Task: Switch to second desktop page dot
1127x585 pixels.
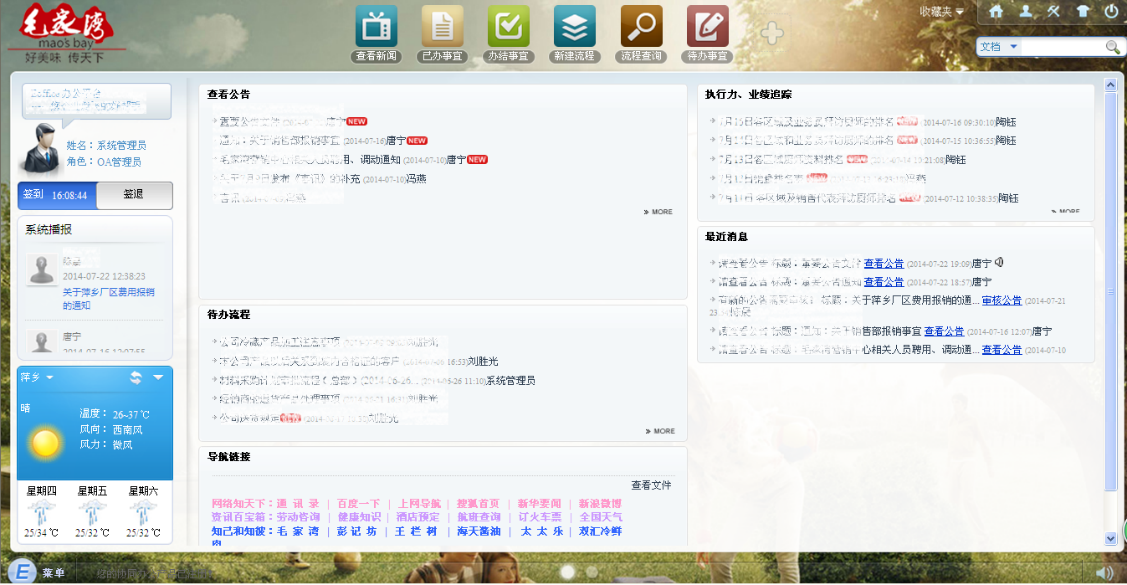Action: (x=592, y=572)
